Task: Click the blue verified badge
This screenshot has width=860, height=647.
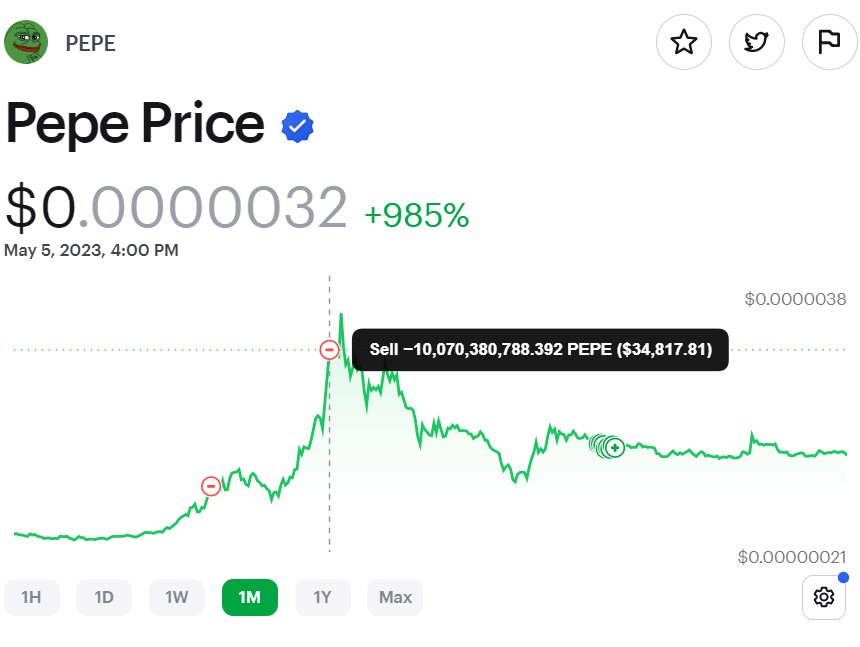Action: 298,126
